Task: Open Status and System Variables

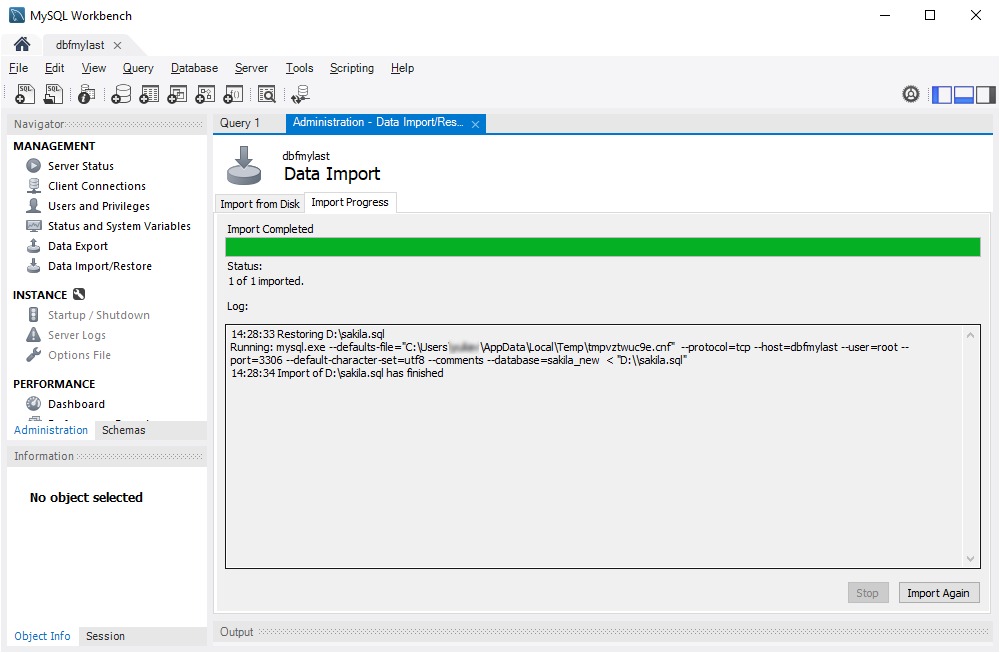Action: [119, 226]
